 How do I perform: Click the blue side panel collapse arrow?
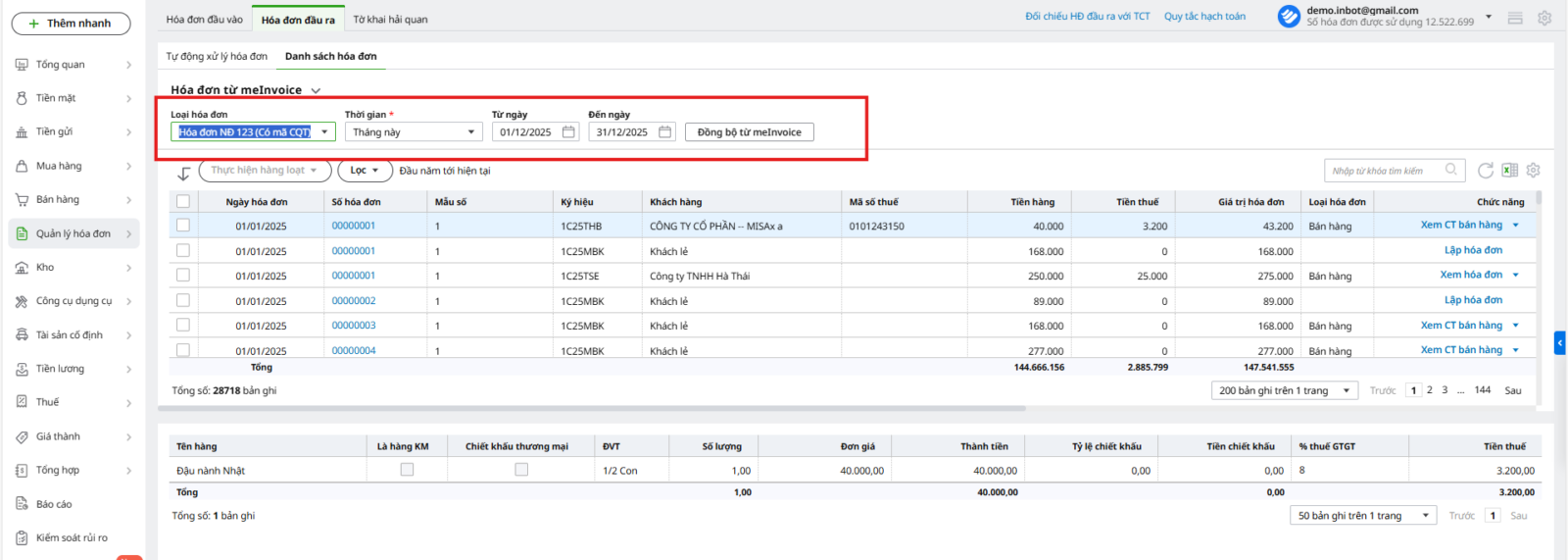coord(1559,342)
